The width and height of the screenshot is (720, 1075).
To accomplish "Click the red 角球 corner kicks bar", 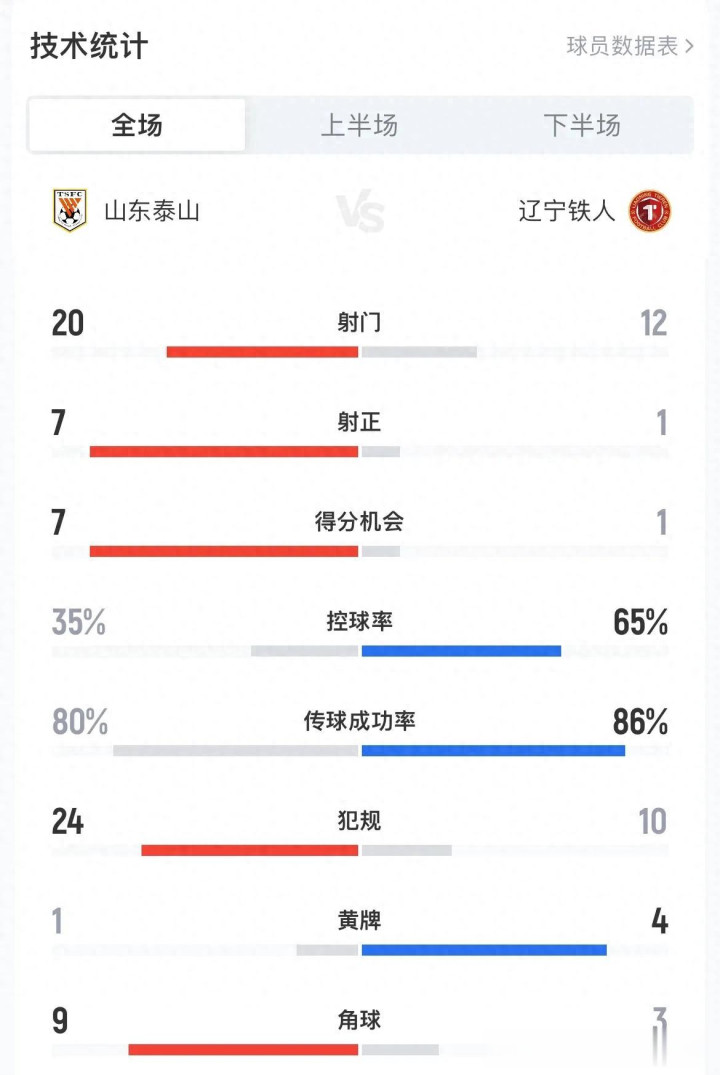I will [243, 1049].
